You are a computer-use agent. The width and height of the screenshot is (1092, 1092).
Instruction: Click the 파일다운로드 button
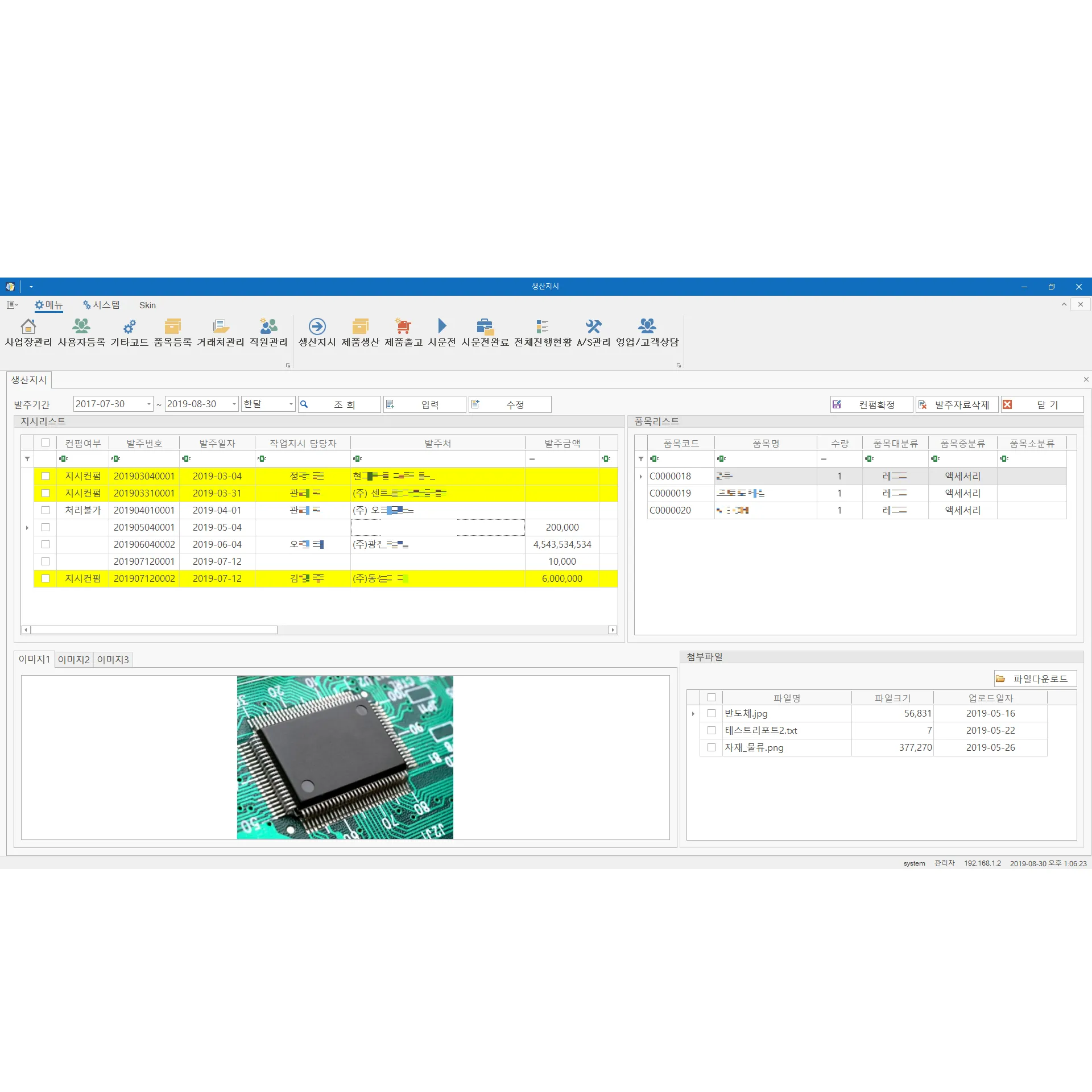1035,679
